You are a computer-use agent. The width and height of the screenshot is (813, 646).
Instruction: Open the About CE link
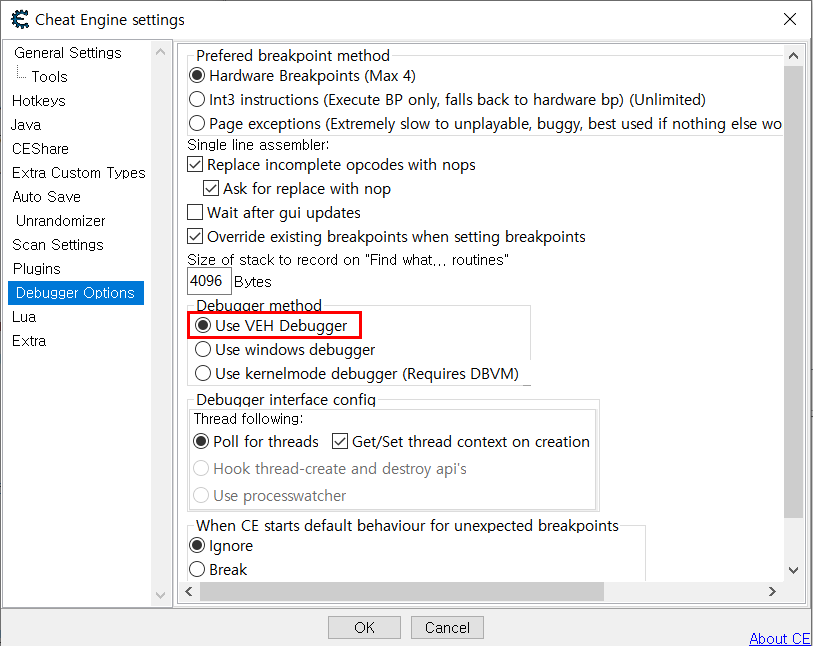[x=779, y=638]
